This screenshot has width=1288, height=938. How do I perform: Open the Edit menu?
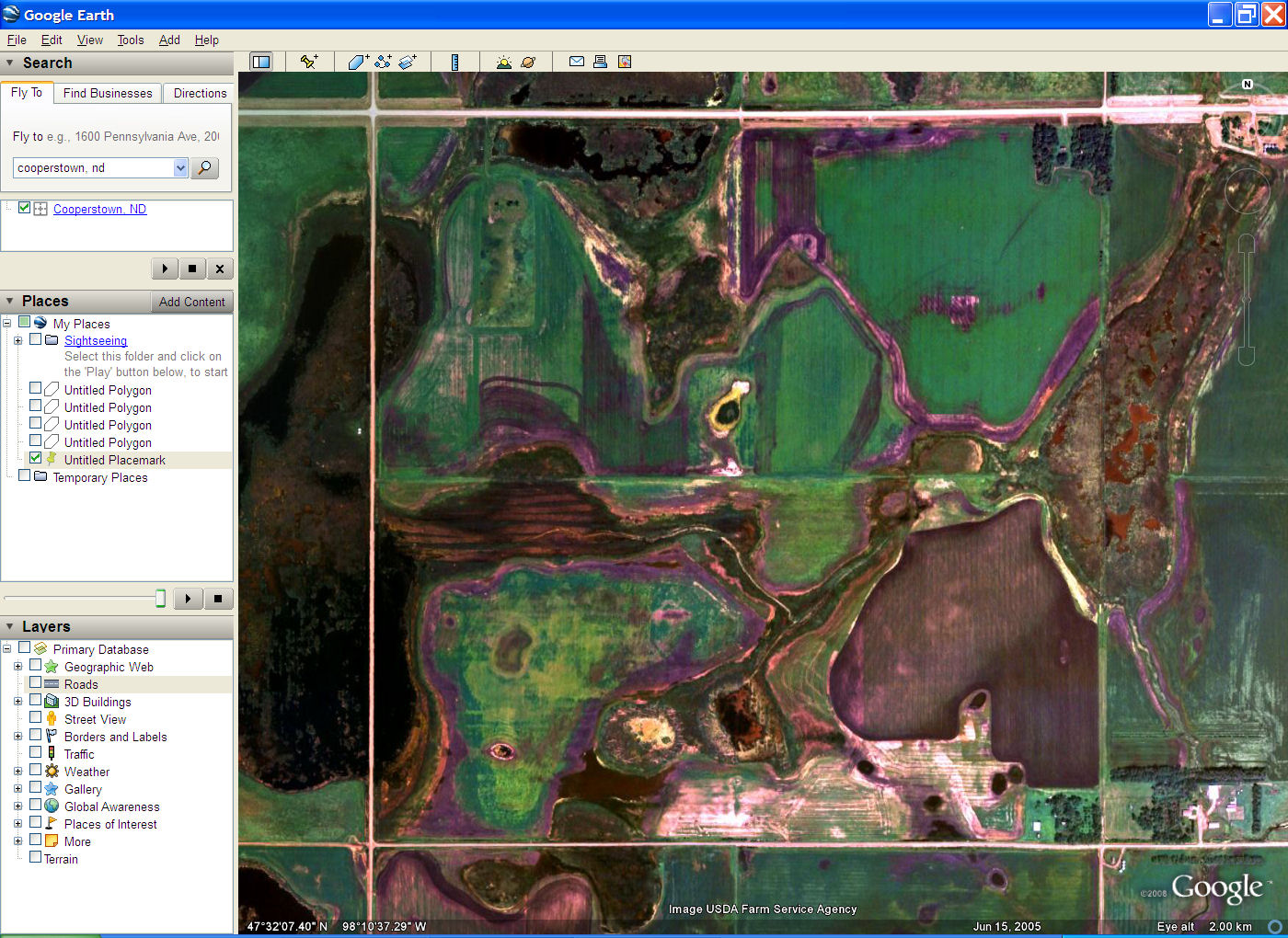click(x=52, y=40)
